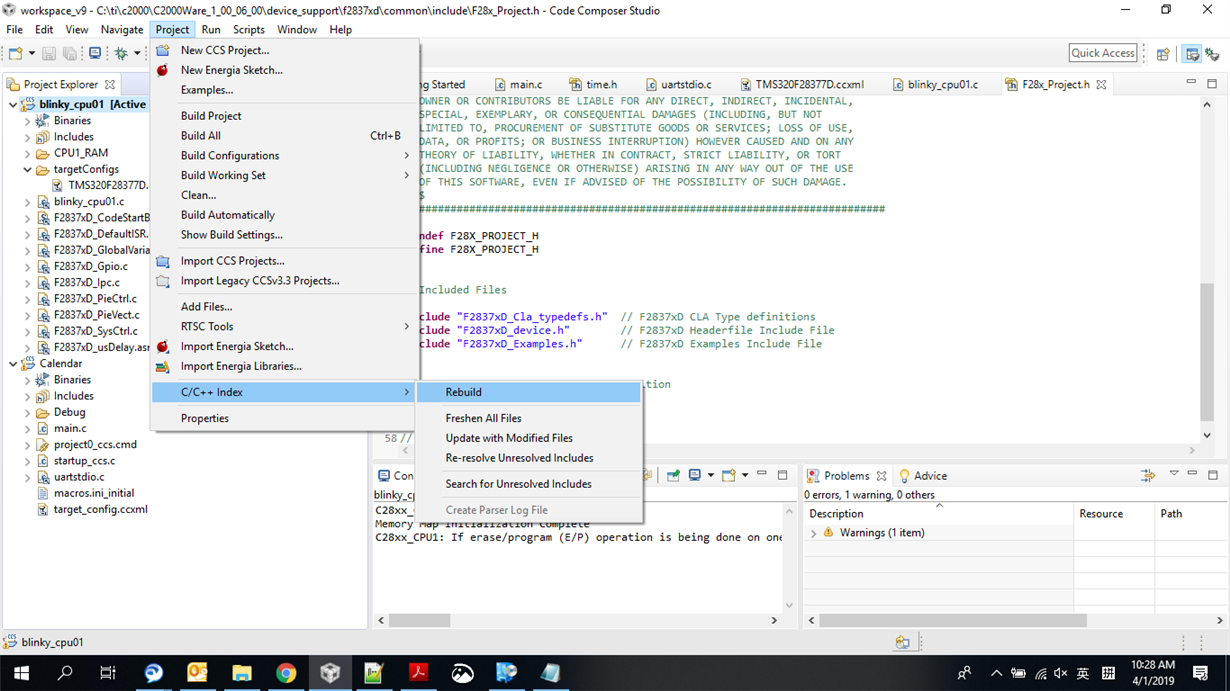
Task: Open the Build Configurations submenu
Action: point(230,156)
